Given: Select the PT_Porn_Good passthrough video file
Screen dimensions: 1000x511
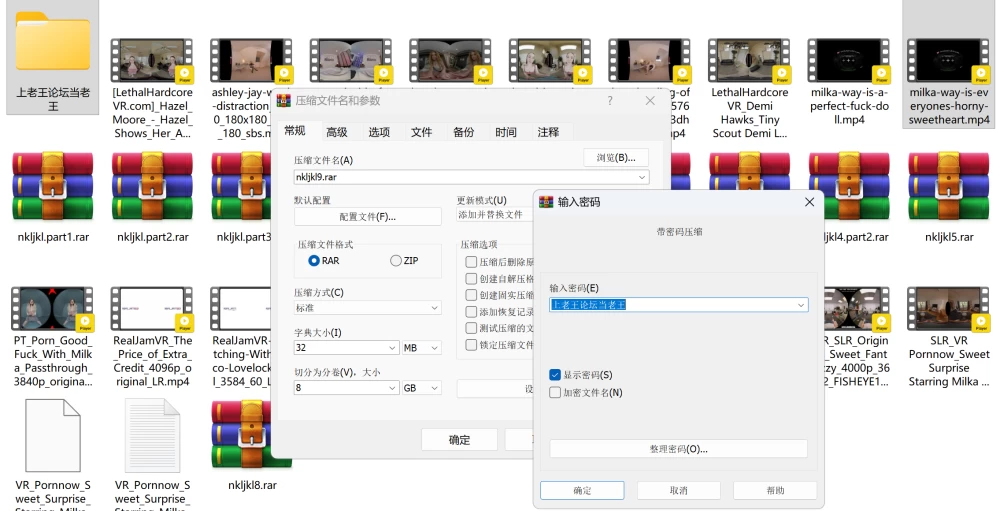Looking at the screenshot, I should coord(52,309).
